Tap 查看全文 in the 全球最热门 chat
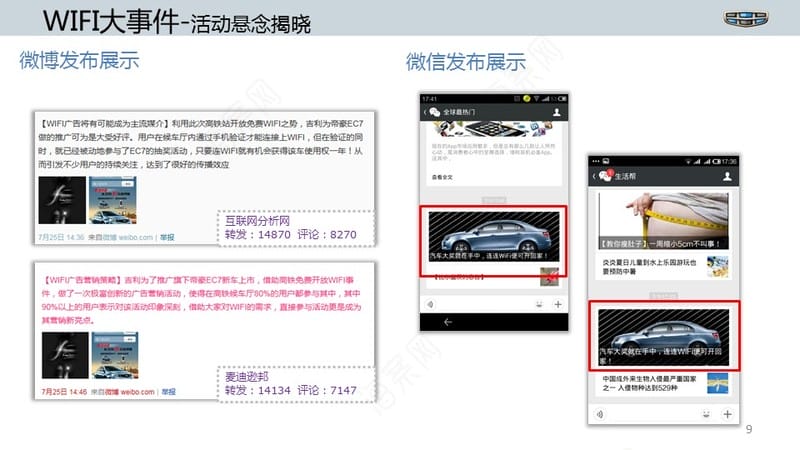 [442, 177]
